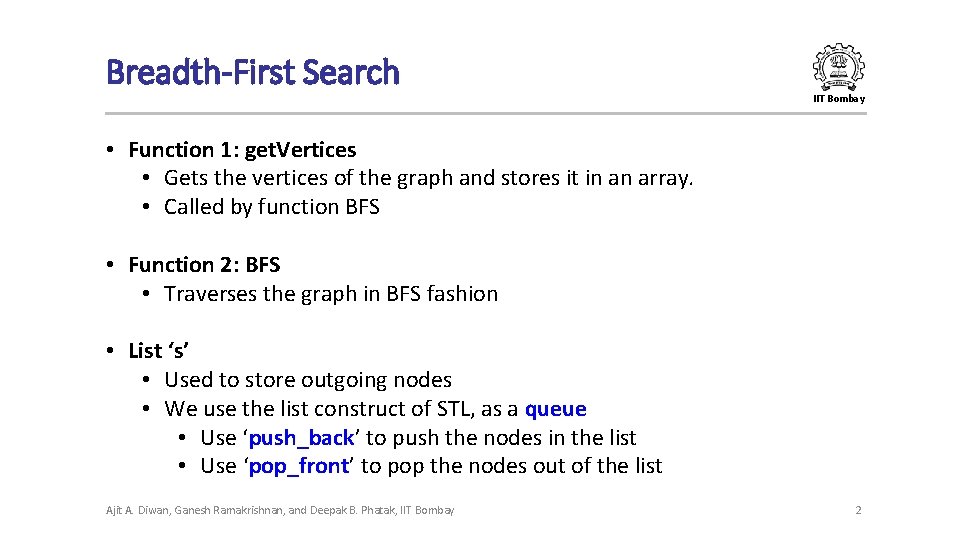
Task: Click the "IIT Bombay" caption under the logo
Action: 839,99
